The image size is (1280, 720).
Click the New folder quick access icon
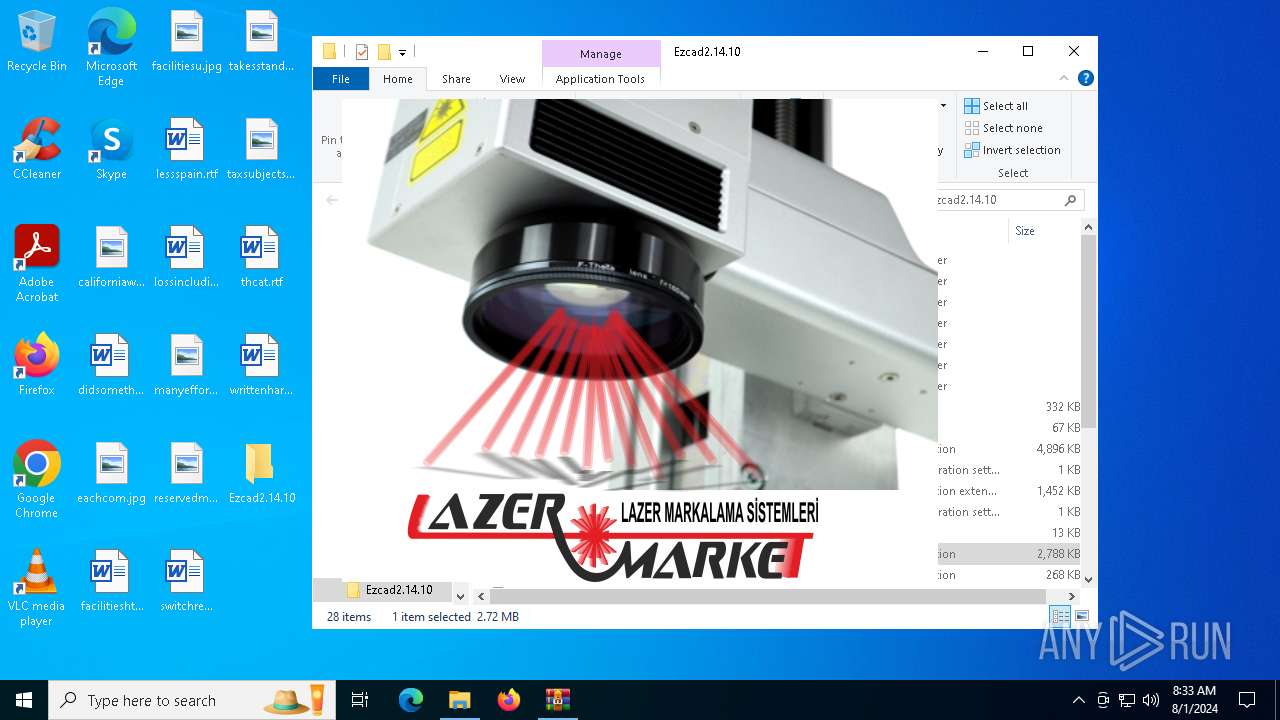click(384, 52)
